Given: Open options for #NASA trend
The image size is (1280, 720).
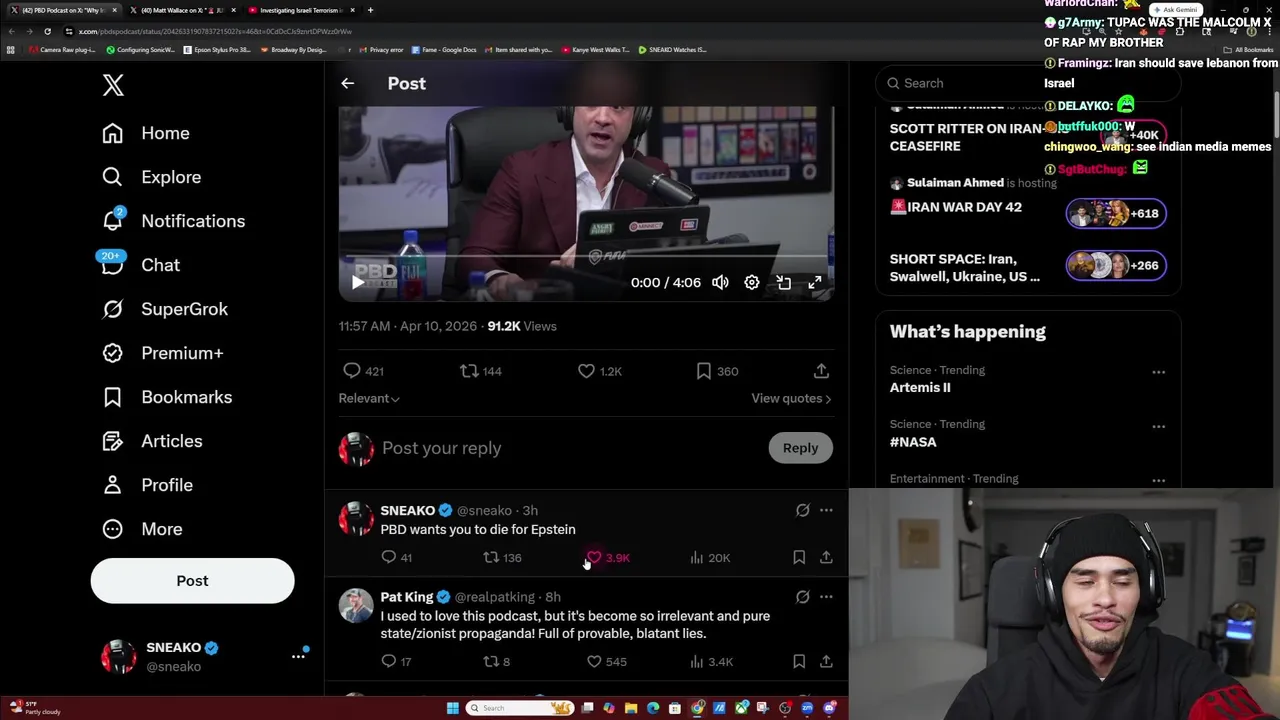Looking at the screenshot, I should coord(1158,426).
